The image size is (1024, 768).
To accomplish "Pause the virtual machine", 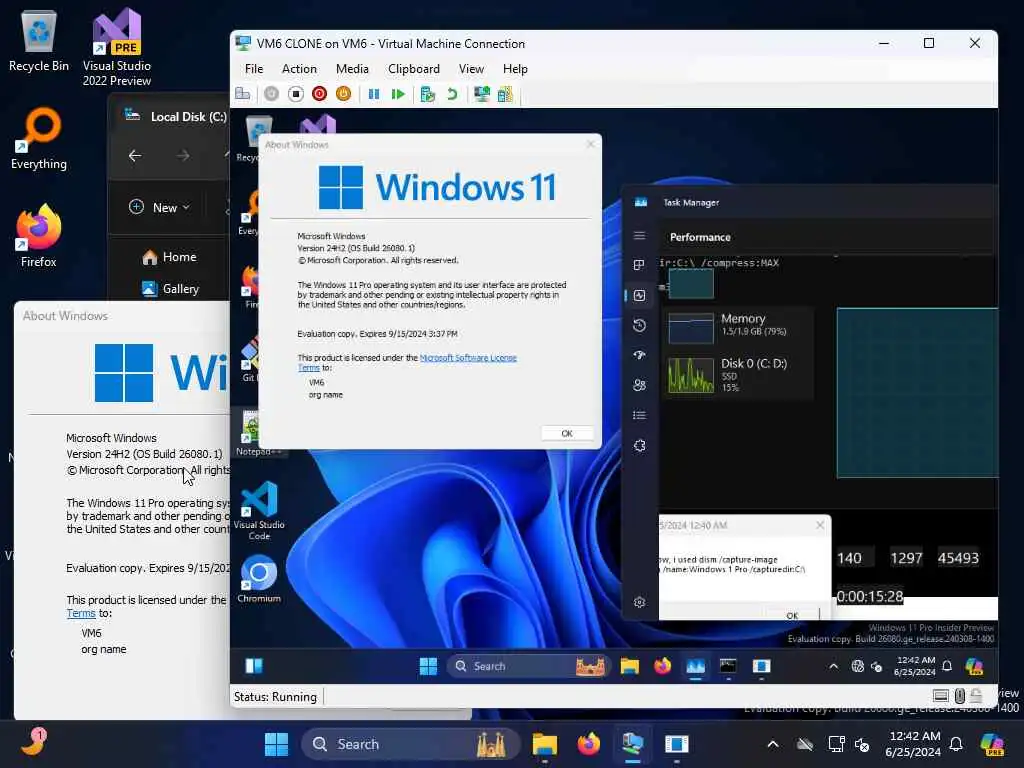I will [374, 94].
